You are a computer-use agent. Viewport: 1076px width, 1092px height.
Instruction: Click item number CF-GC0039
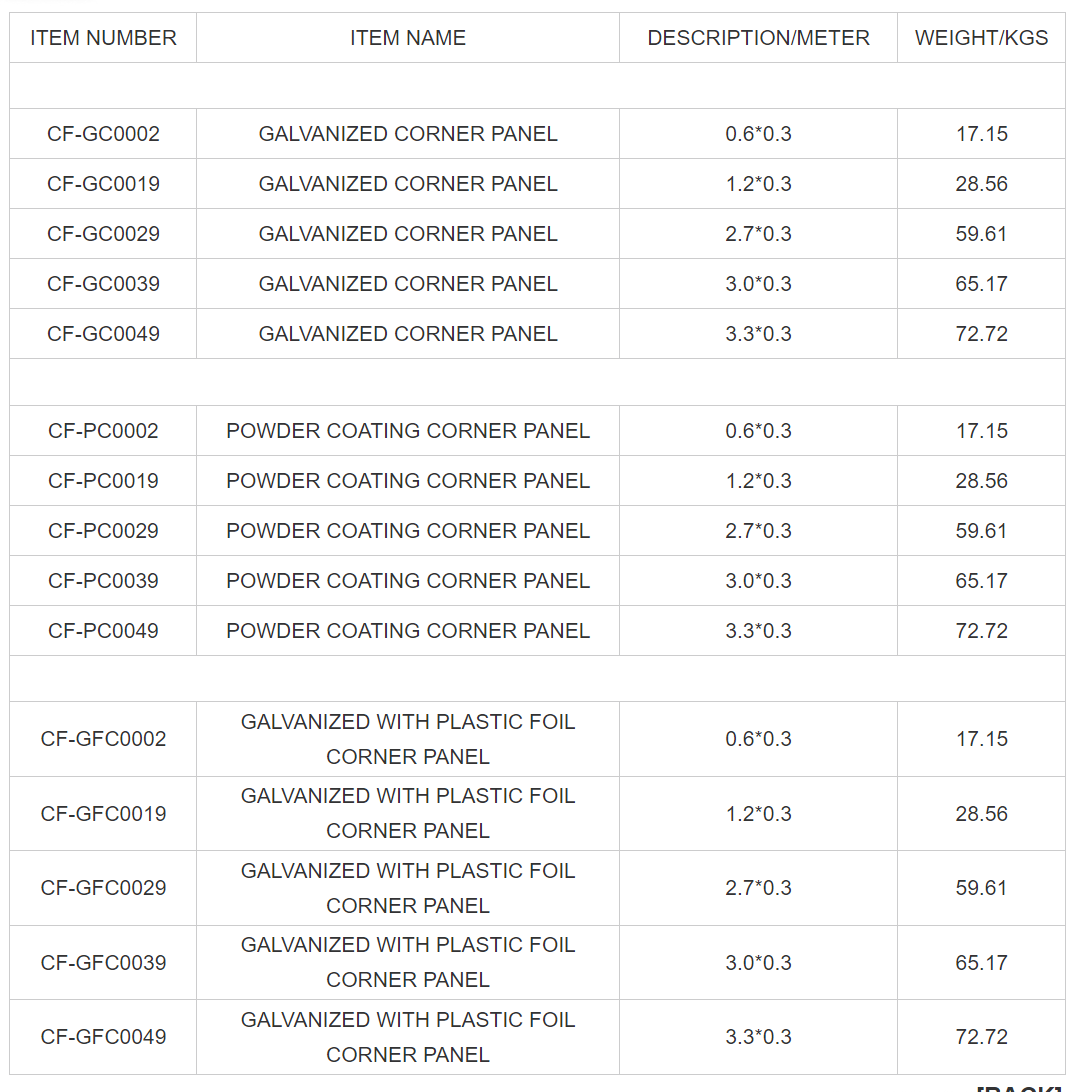click(x=103, y=284)
